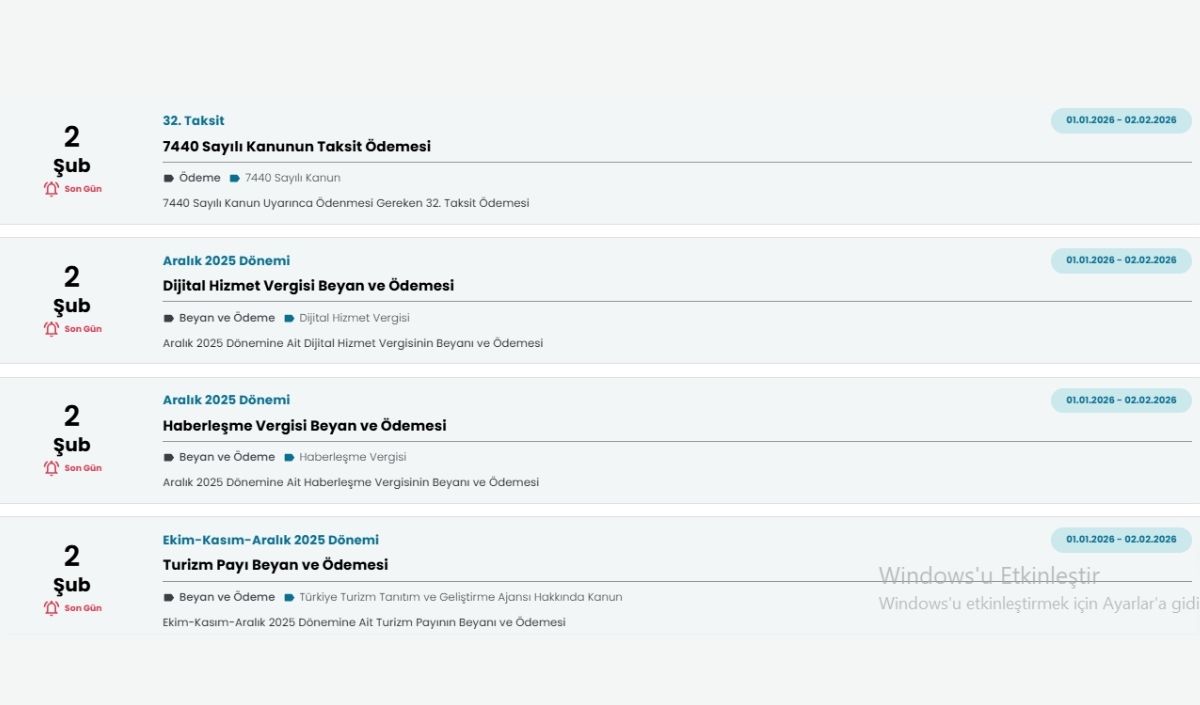Click date range badge on Turizm Payı row
Viewport: 1200px width, 705px height.
click(1120, 539)
